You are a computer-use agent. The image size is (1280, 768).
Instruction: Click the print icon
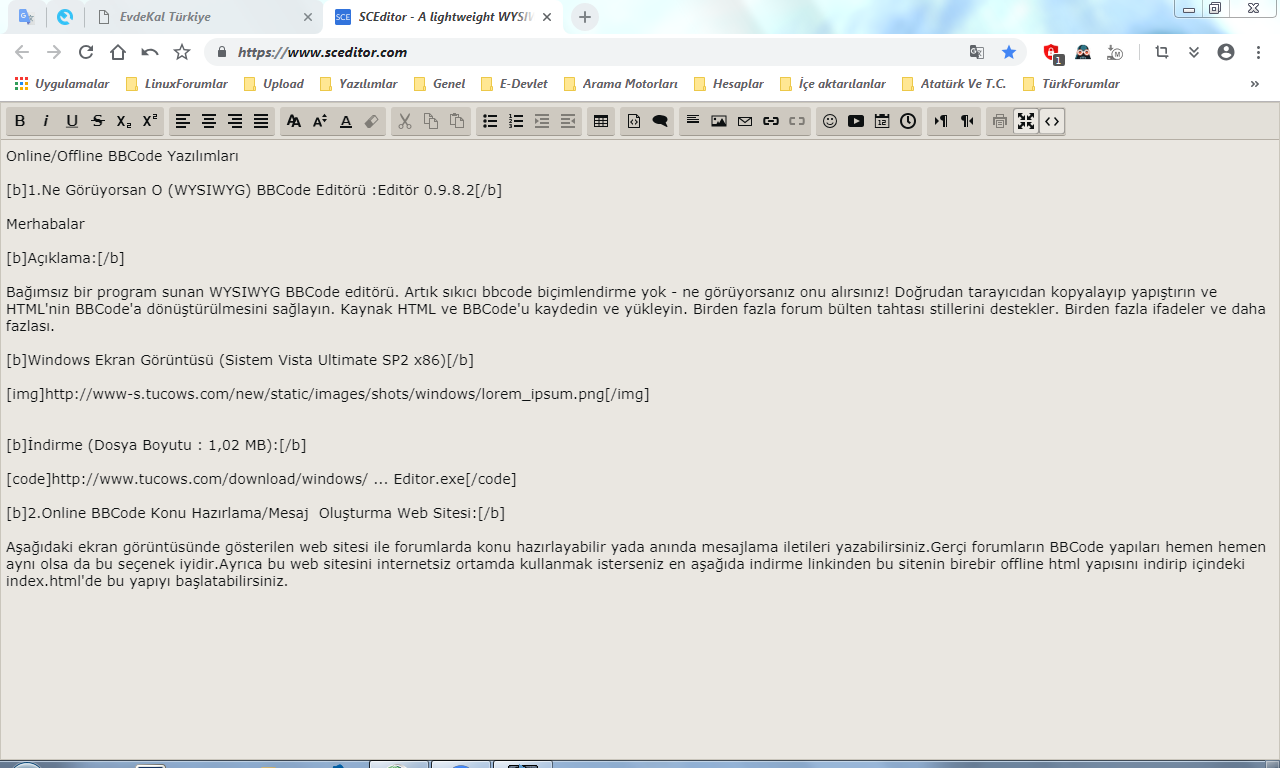(x=1000, y=121)
